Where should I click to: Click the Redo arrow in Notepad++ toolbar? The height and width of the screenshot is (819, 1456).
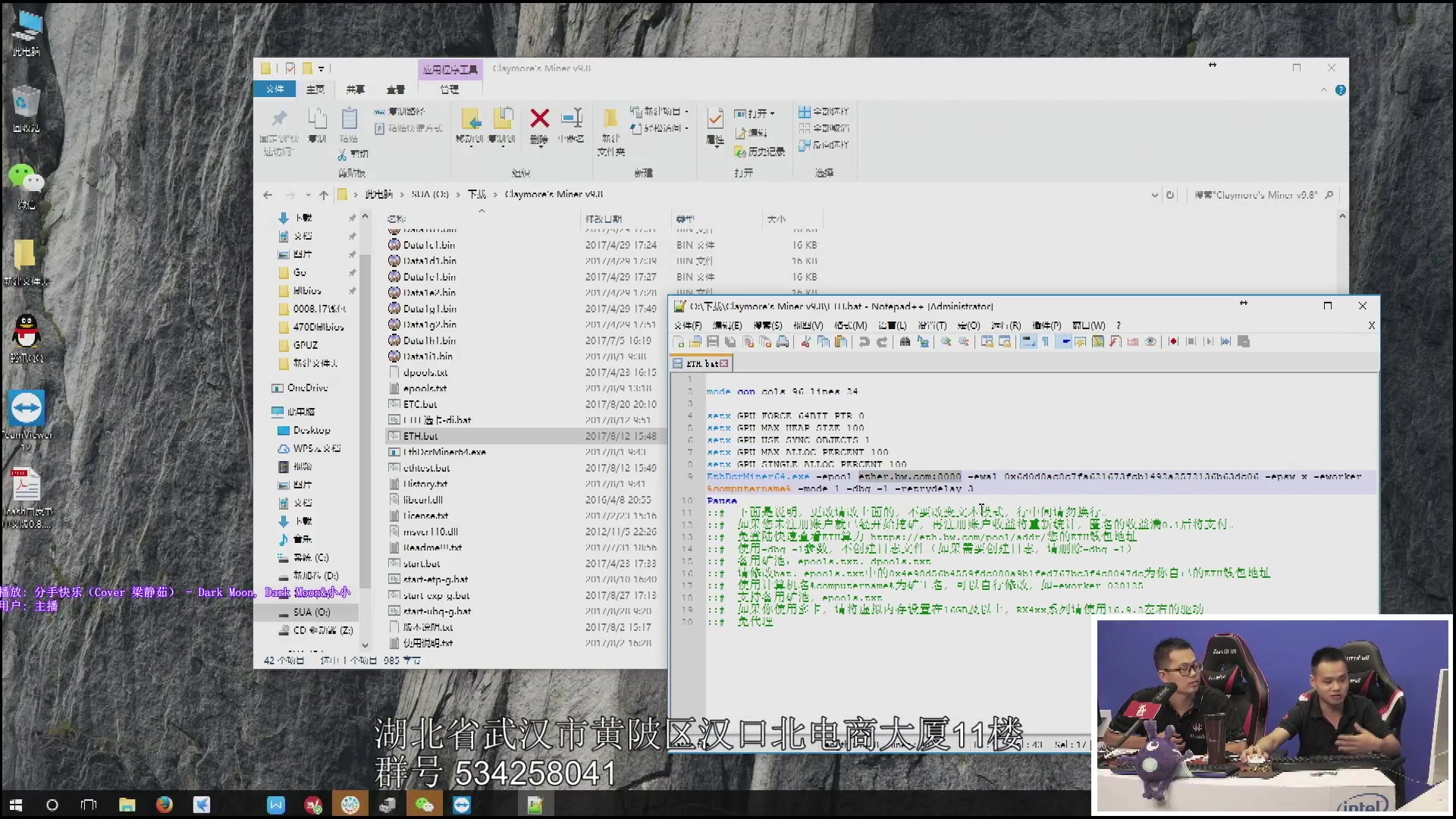tap(881, 342)
